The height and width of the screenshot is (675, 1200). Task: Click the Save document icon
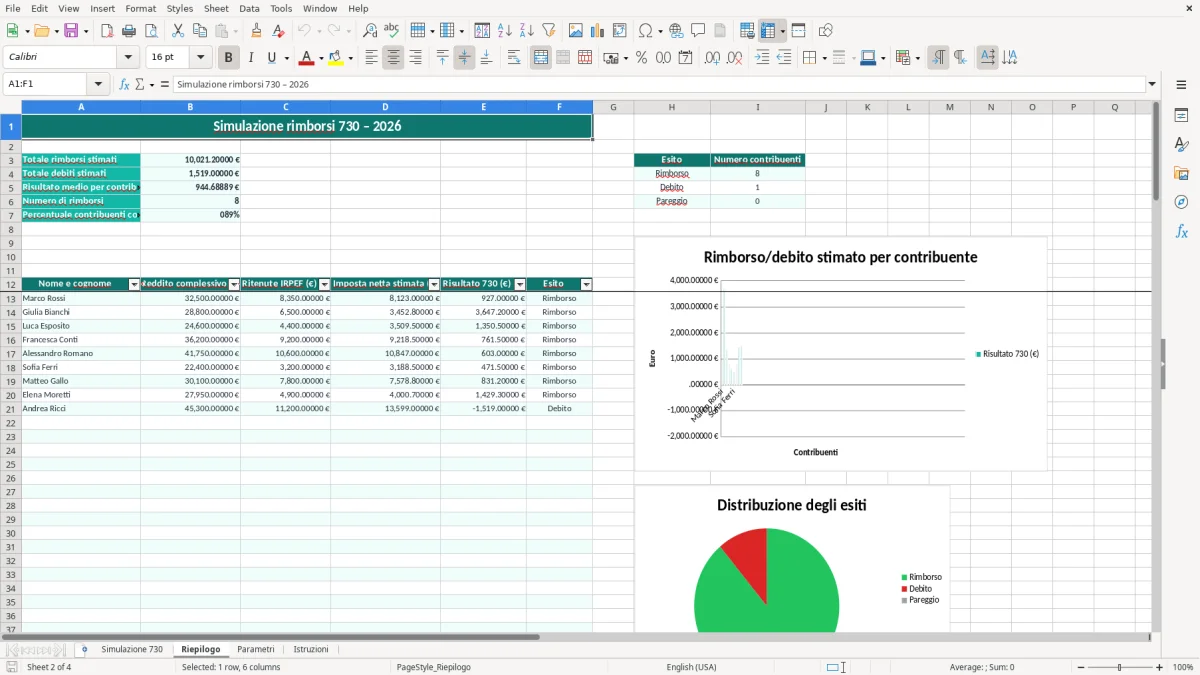coord(71,31)
